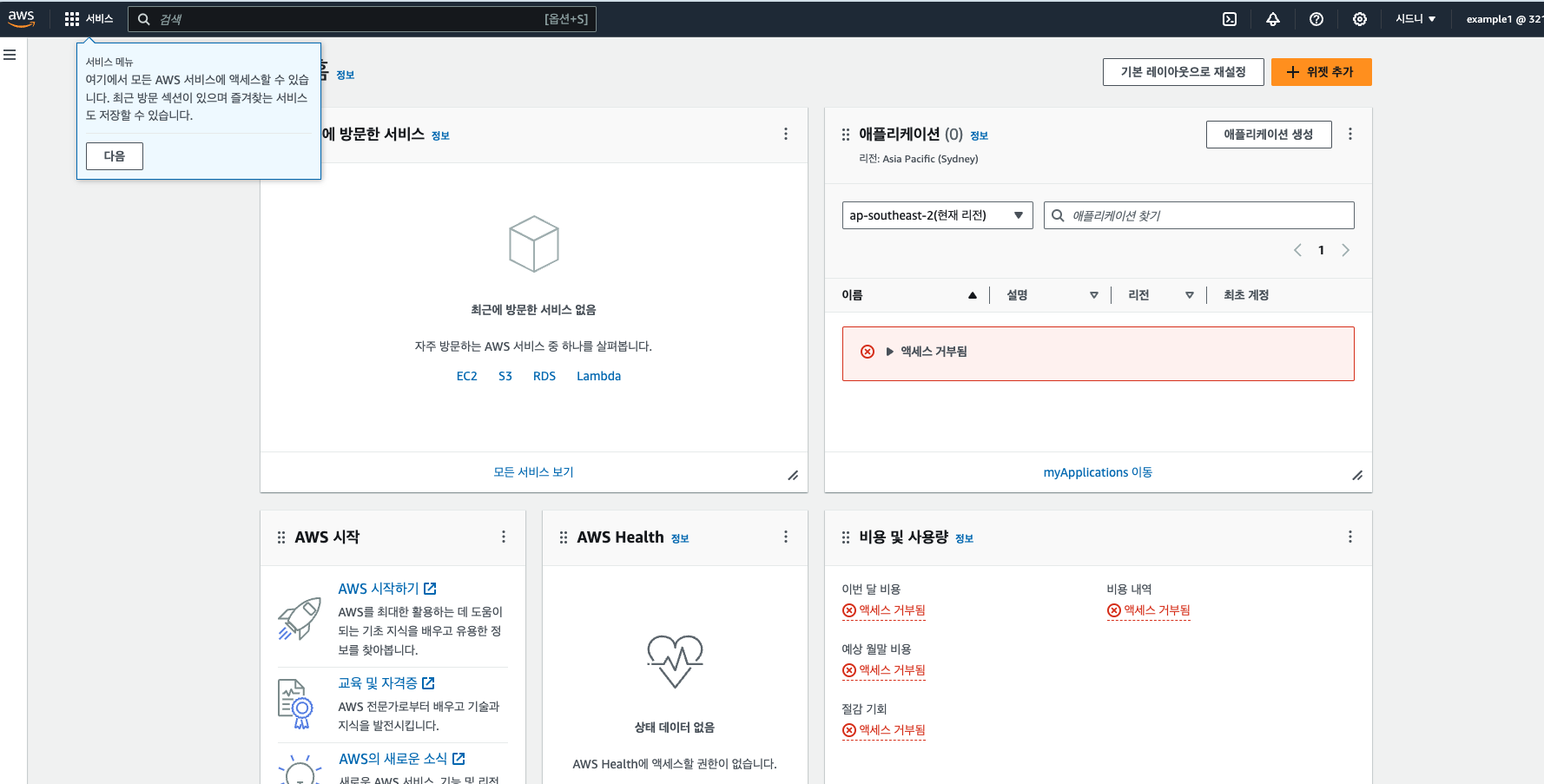The width and height of the screenshot is (1544, 784).
Task: Open the 시드니 region dropdown
Action: pyautogui.click(x=1415, y=19)
